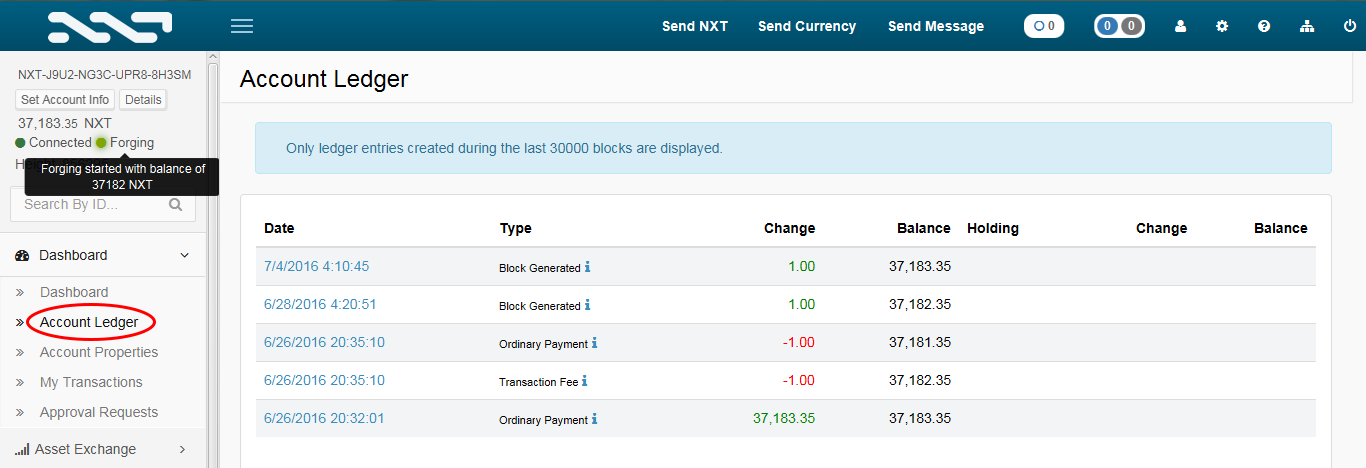Viewport: 1366px width, 468px height.
Task: Click the 37,183.35 NXT balance text
Action: [x=65, y=123]
